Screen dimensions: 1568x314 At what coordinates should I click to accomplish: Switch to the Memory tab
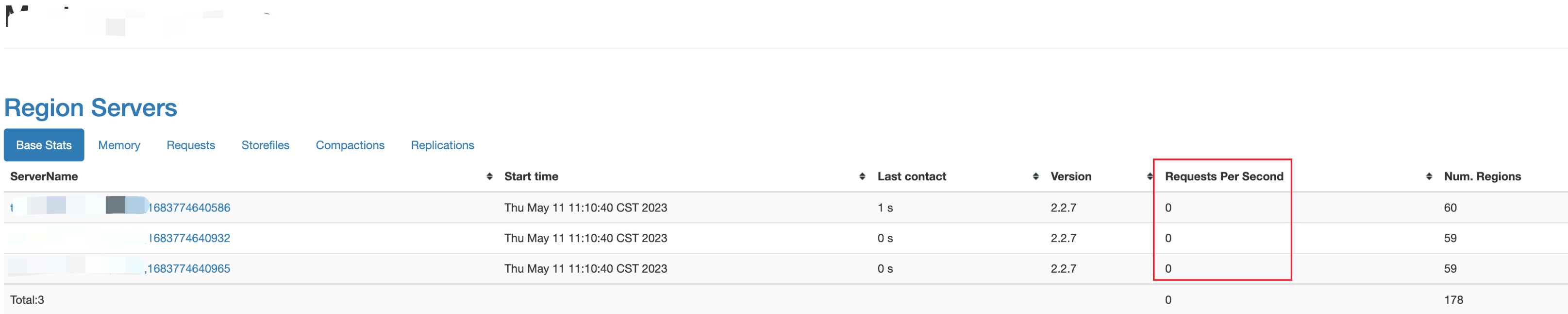coord(119,145)
